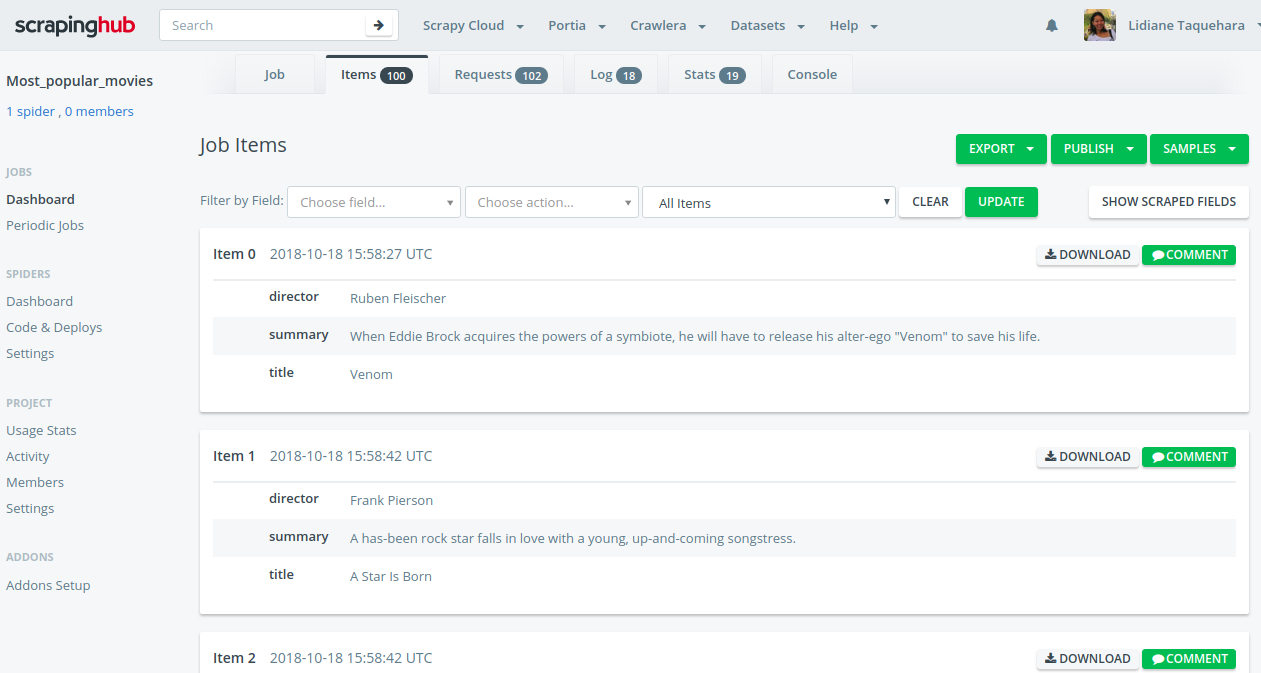Screen dimensions: 1261x673
Task: Add a comment to Item 1
Action: pyautogui.click(x=1189, y=457)
